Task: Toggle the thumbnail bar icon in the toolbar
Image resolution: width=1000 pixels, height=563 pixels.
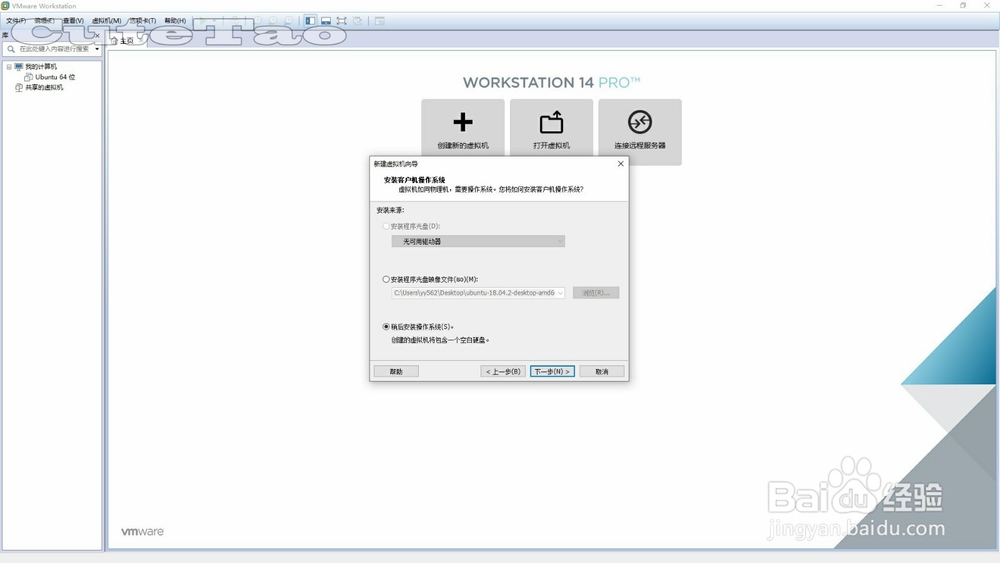Action: point(326,20)
